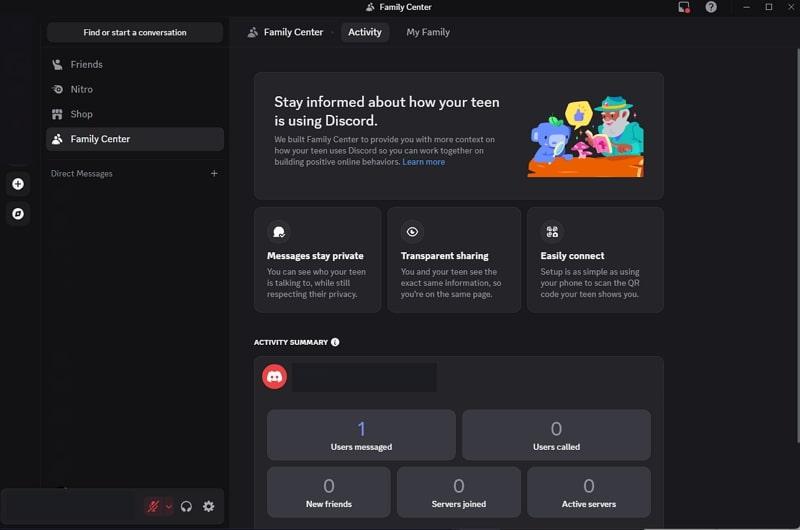Open the Inbox icon in the title bar
Viewport: 800px width, 530px height.
684,7
